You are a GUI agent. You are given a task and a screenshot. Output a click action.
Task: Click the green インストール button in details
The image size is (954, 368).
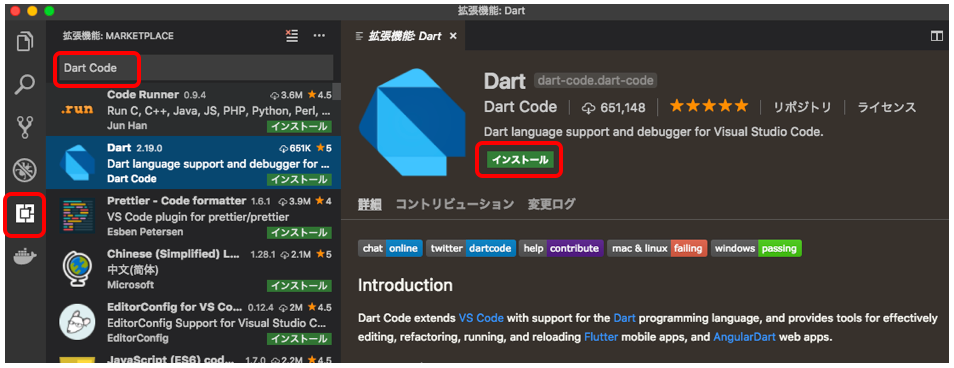(520, 159)
